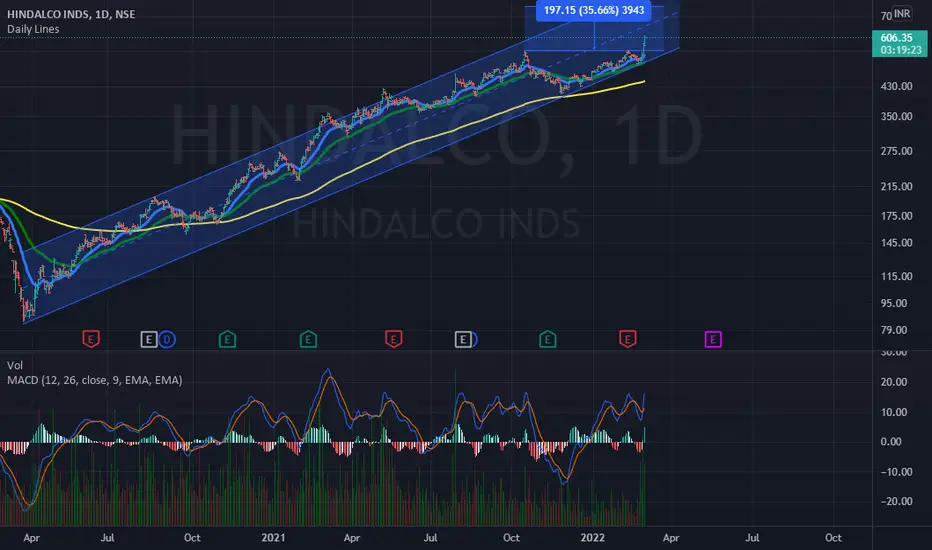Open the green earnings marker after Oct 2021
The image size is (932, 550).
click(x=547, y=340)
